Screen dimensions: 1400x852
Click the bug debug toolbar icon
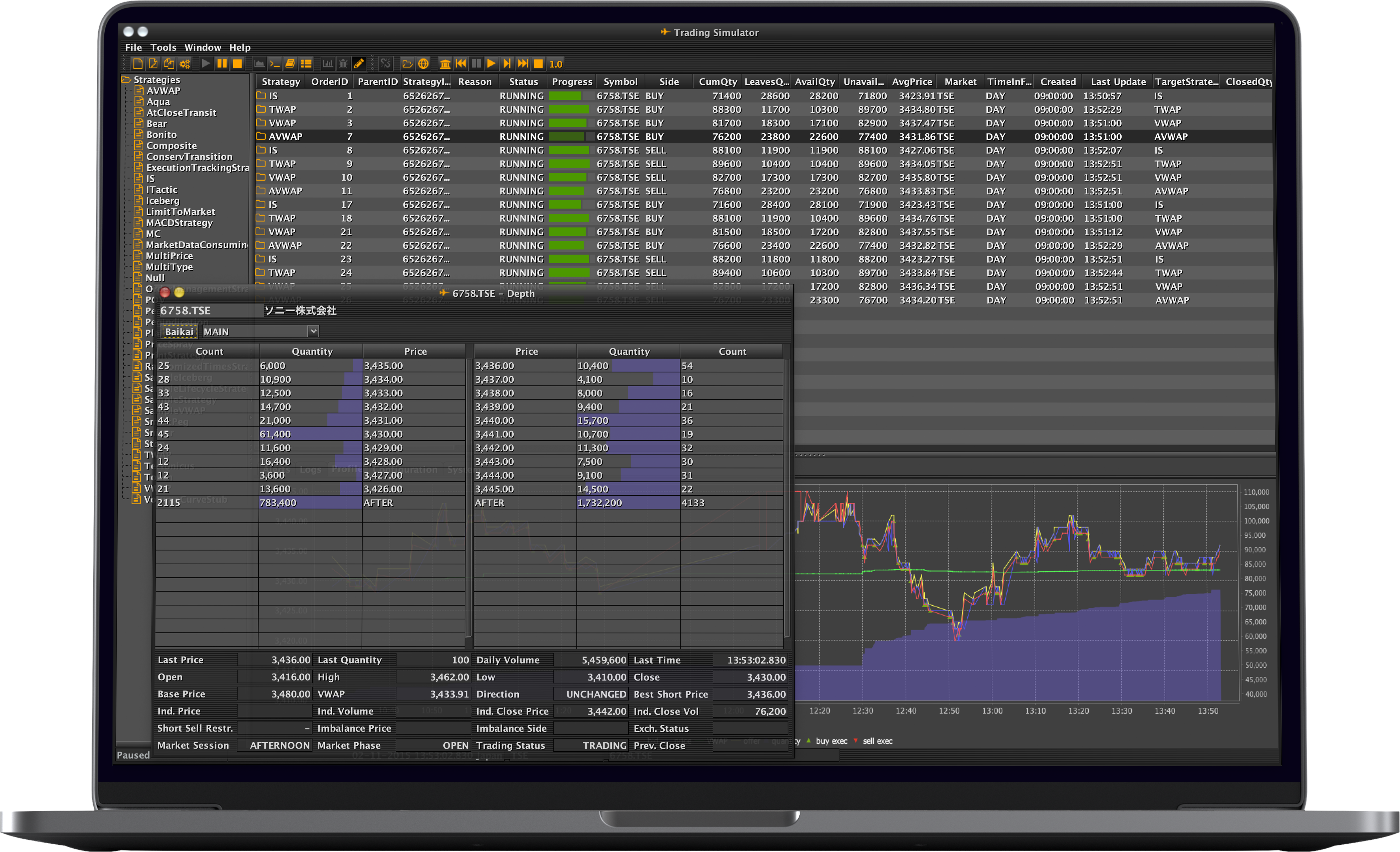coord(343,64)
